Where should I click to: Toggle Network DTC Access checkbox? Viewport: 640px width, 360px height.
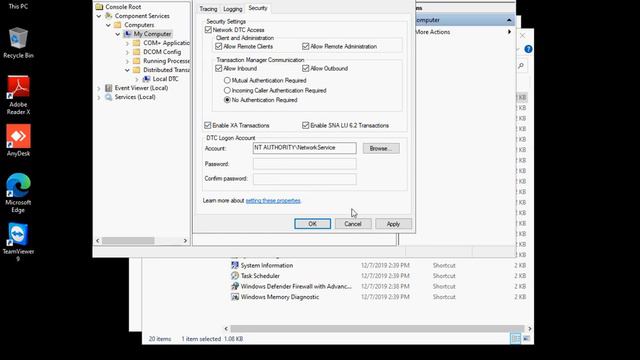coord(208,30)
